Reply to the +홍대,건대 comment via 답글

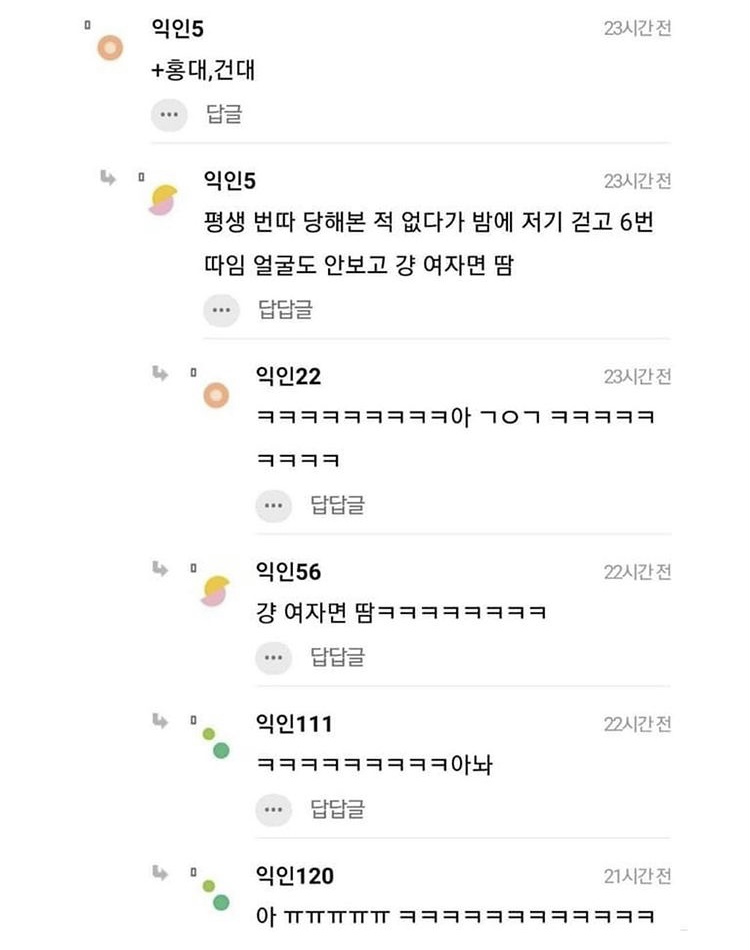click(x=224, y=114)
